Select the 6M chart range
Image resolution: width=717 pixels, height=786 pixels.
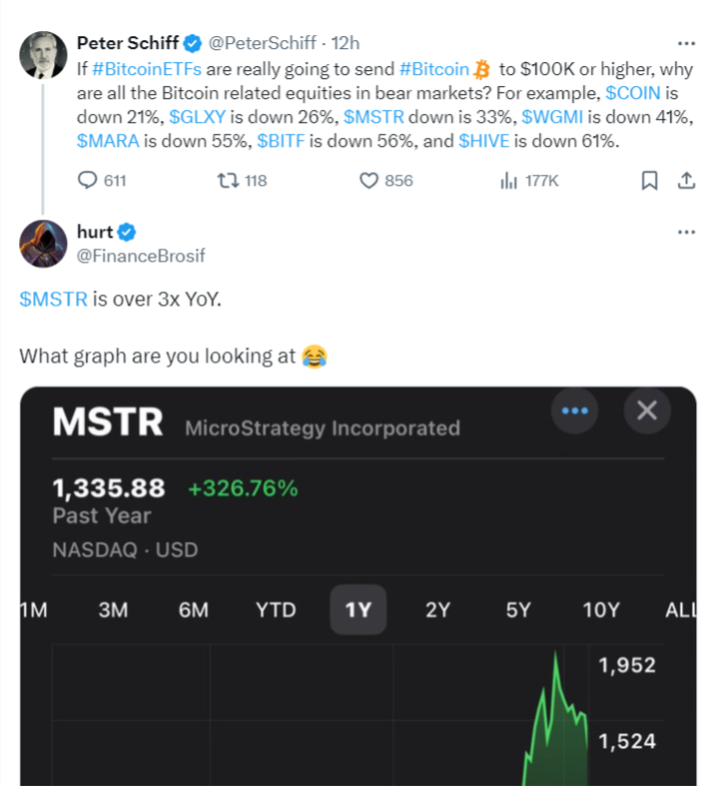coord(194,610)
